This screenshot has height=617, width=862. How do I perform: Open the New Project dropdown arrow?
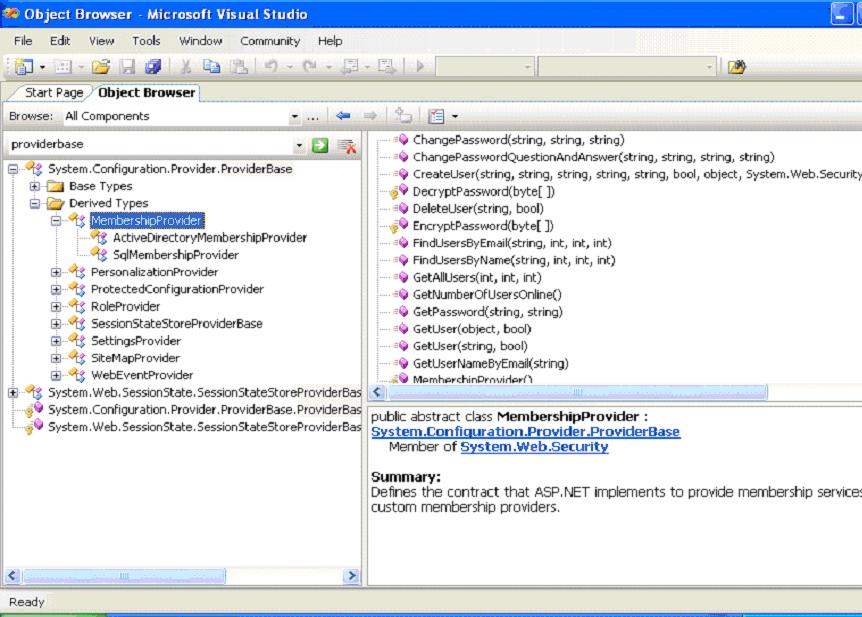point(42,68)
